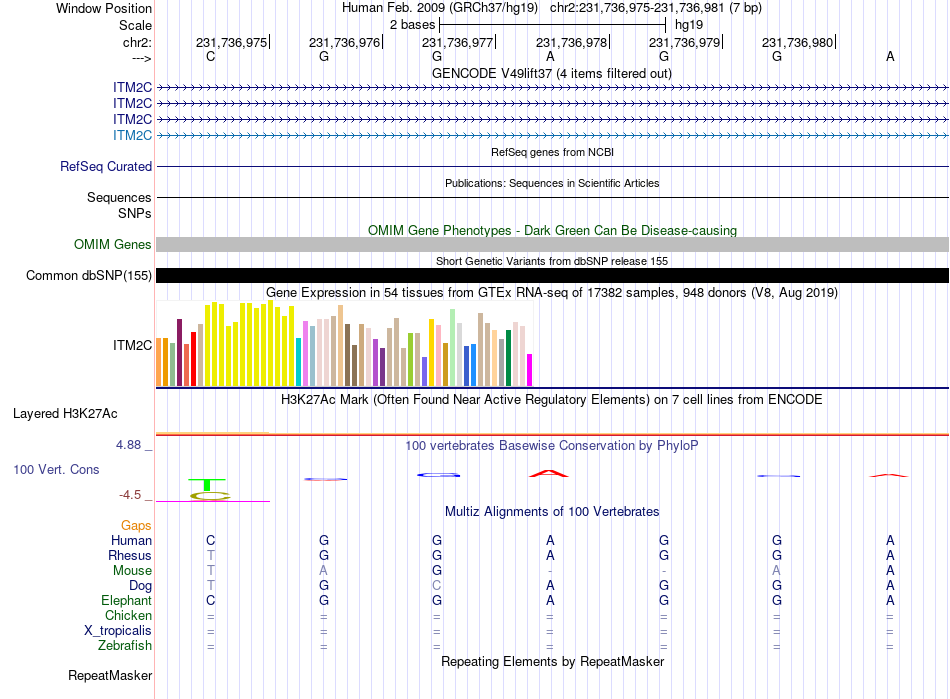Click the Zebrafish alignment row label
The image size is (950, 699).
click(126, 646)
